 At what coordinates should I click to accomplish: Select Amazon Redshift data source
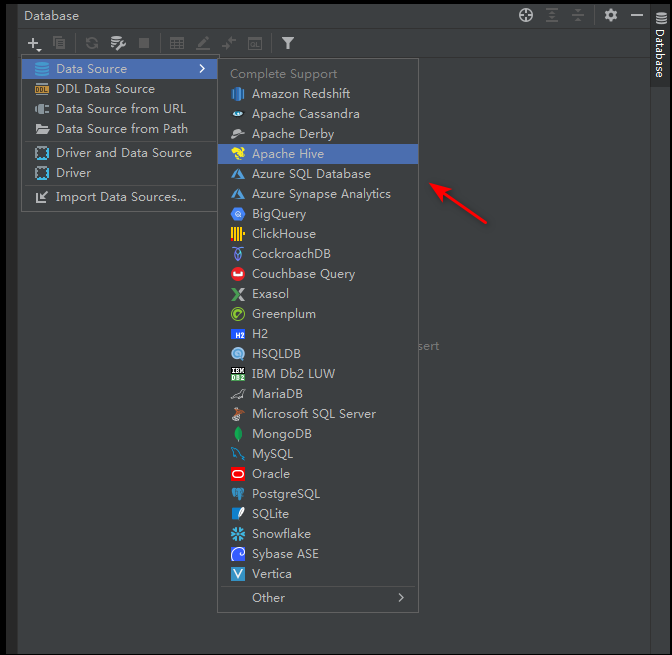pyautogui.click(x=318, y=94)
